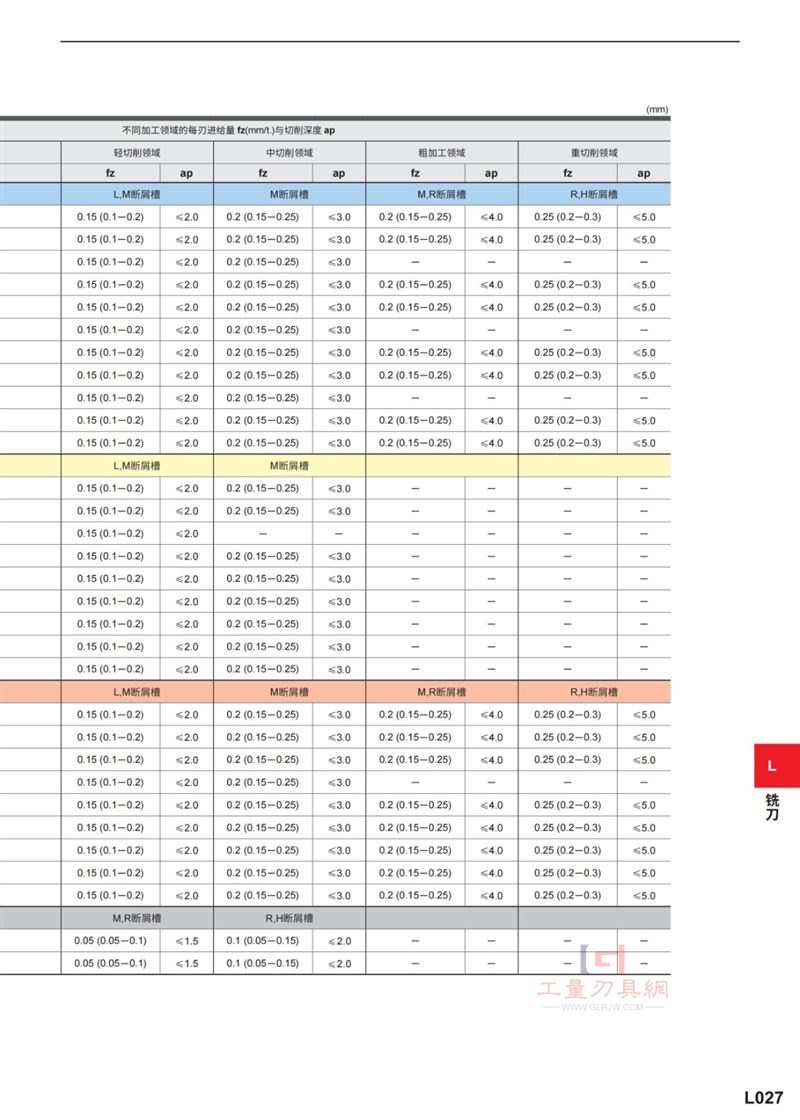Click ≤1.5 in the last table row
The width and height of the screenshot is (800, 1120).
click(187, 964)
